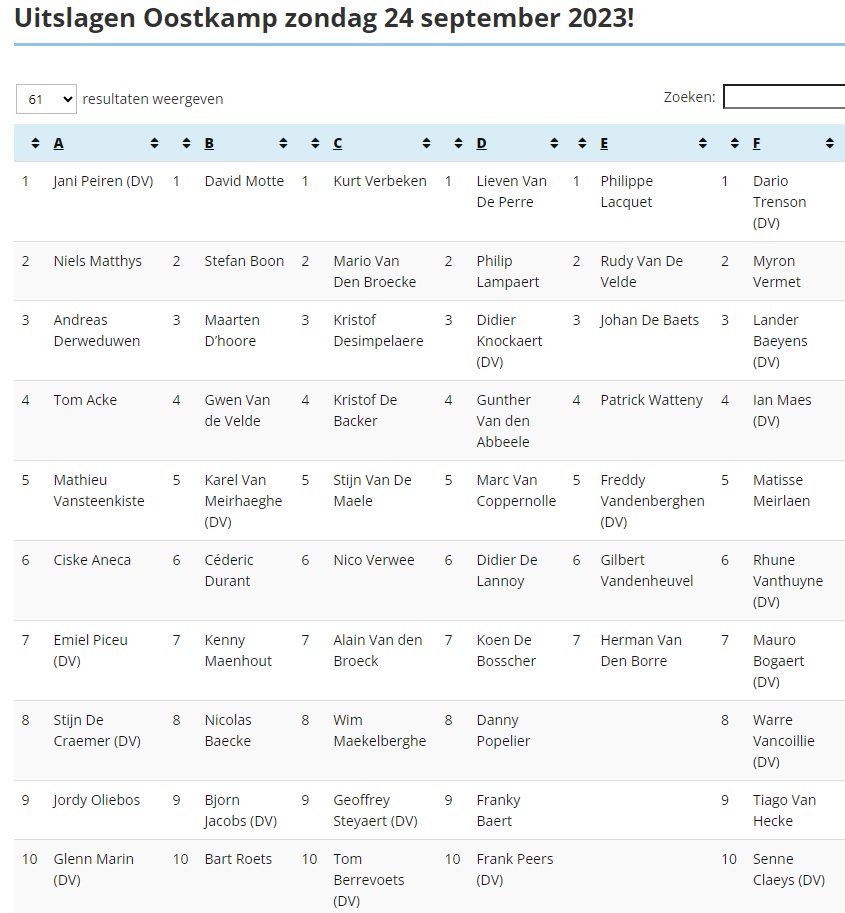The image size is (845, 913).
Task: Sort column B by name
Action: (283, 143)
